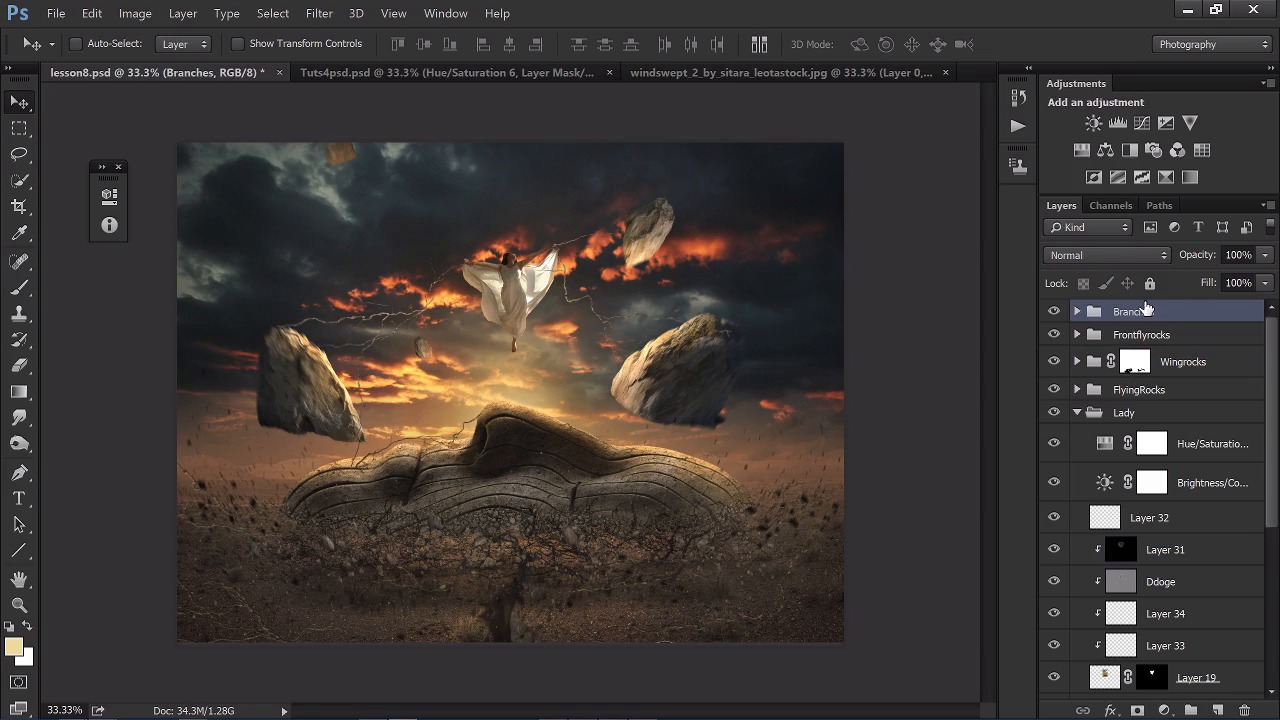Select the Layer 32 thumbnail
The width and height of the screenshot is (1280, 720).
(1104, 518)
